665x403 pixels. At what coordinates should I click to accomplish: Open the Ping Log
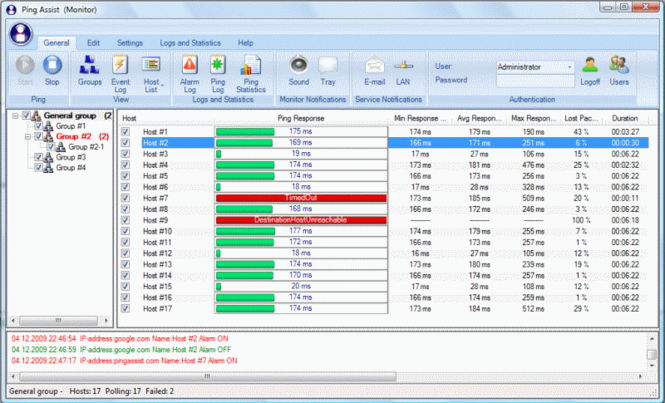pyautogui.click(x=218, y=65)
